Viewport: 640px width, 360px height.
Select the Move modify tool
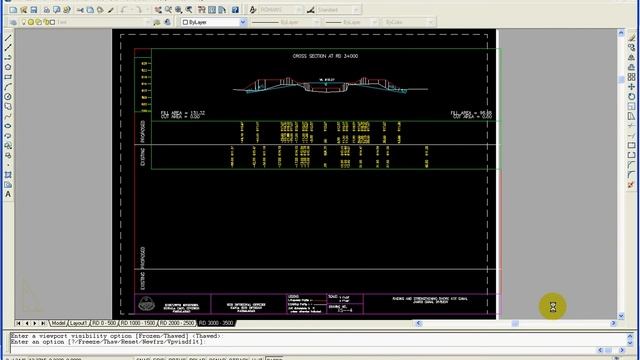click(632, 87)
